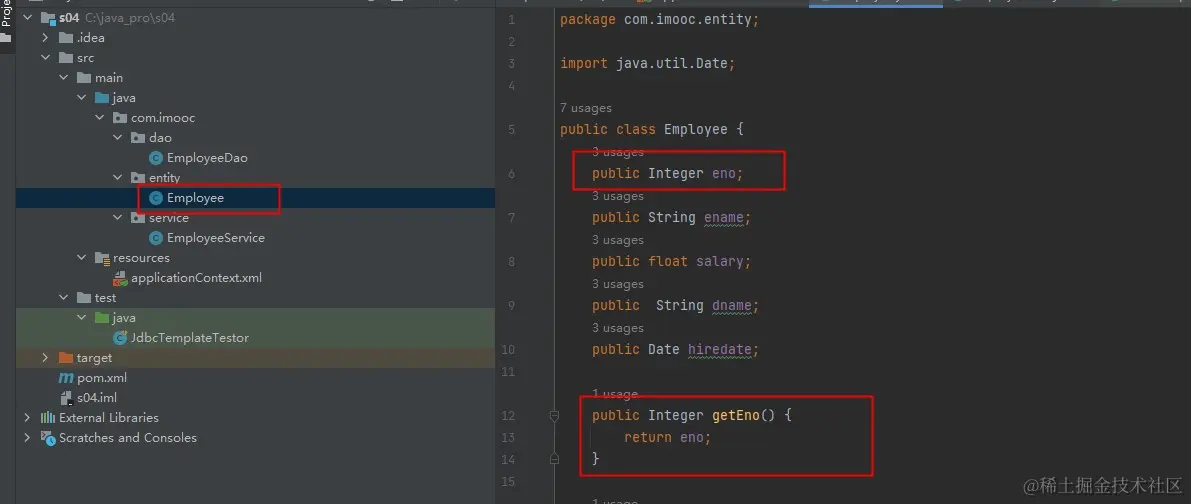Image resolution: width=1191 pixels, height=504 pixels.
Task: Click the service package icon
Action: pos(137,218)
